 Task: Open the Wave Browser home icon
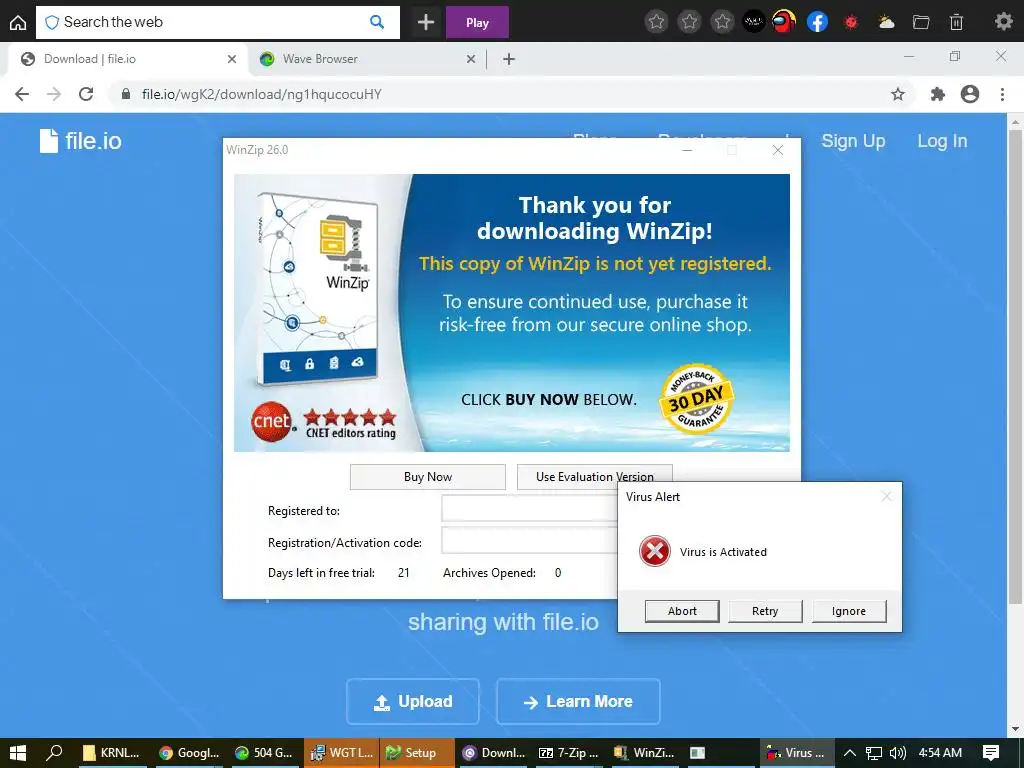18,22
